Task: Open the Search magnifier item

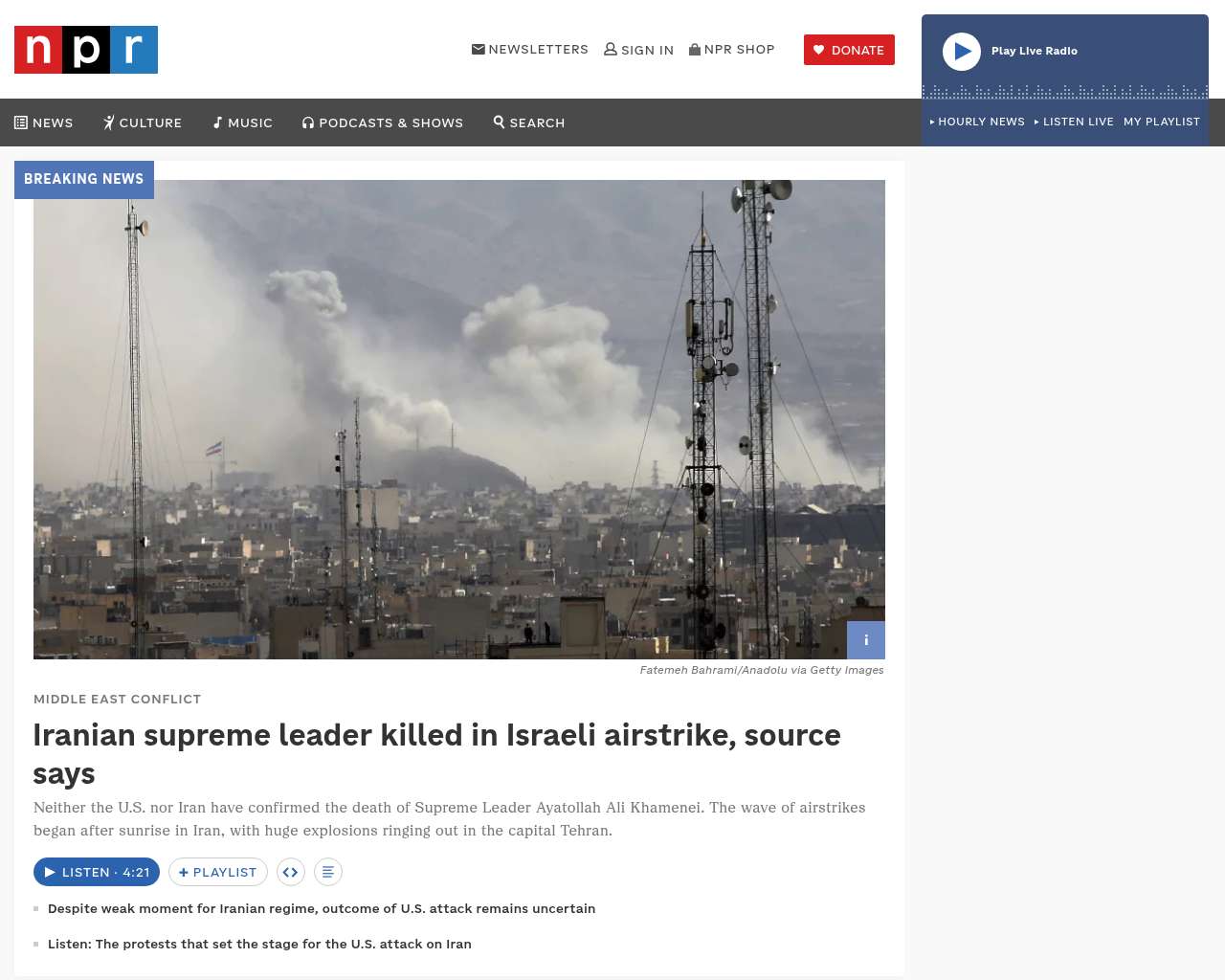Action: pyautogui.click(x=529, y=122)
